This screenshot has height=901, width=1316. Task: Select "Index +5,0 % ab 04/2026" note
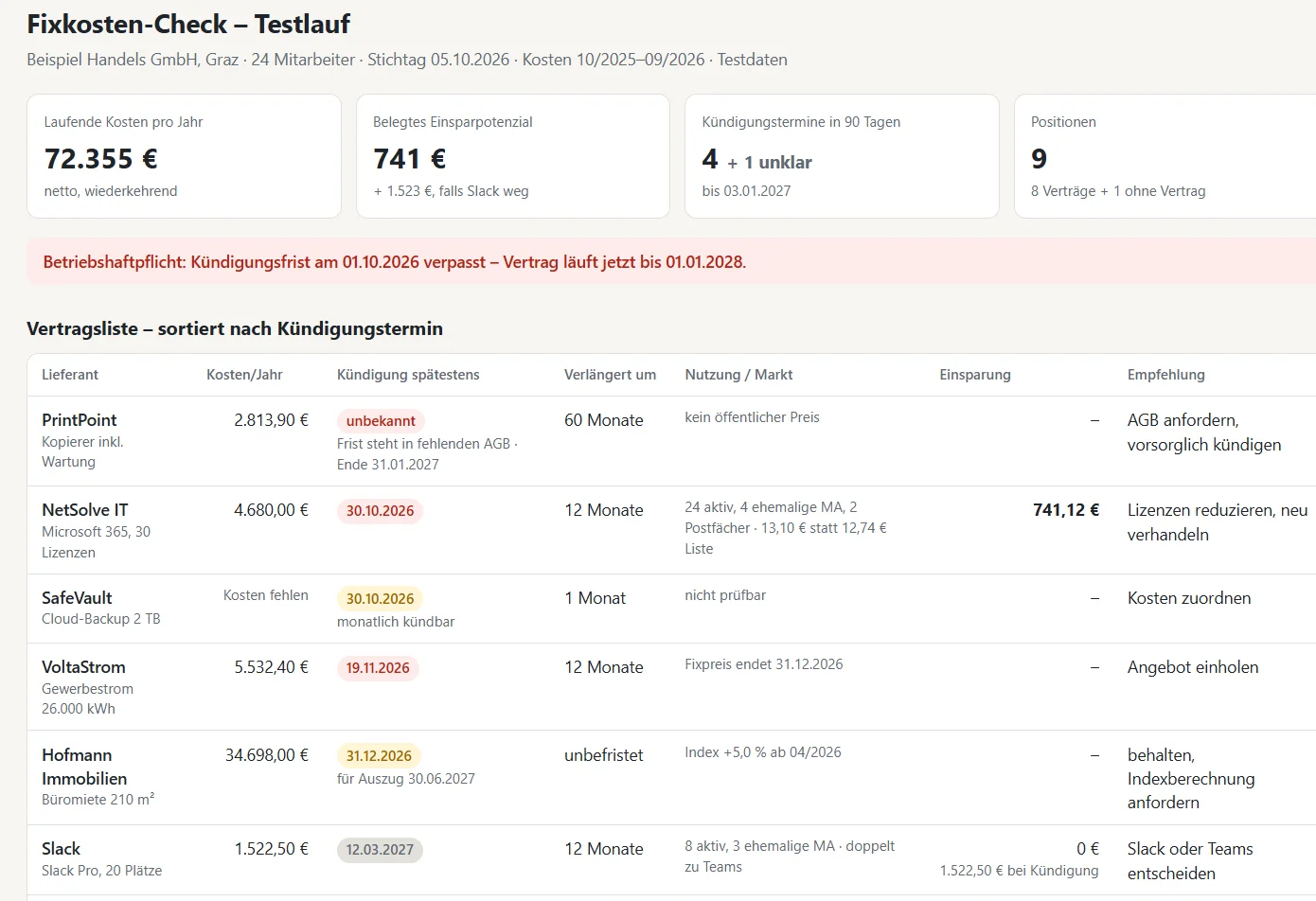coord(763,752)
